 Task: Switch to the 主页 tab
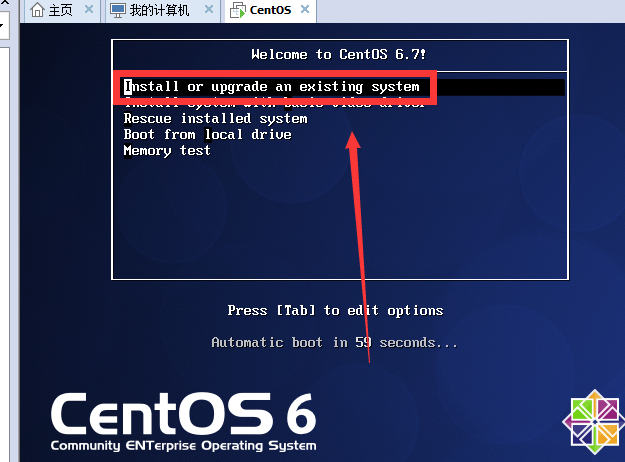(x=61, y=10)
